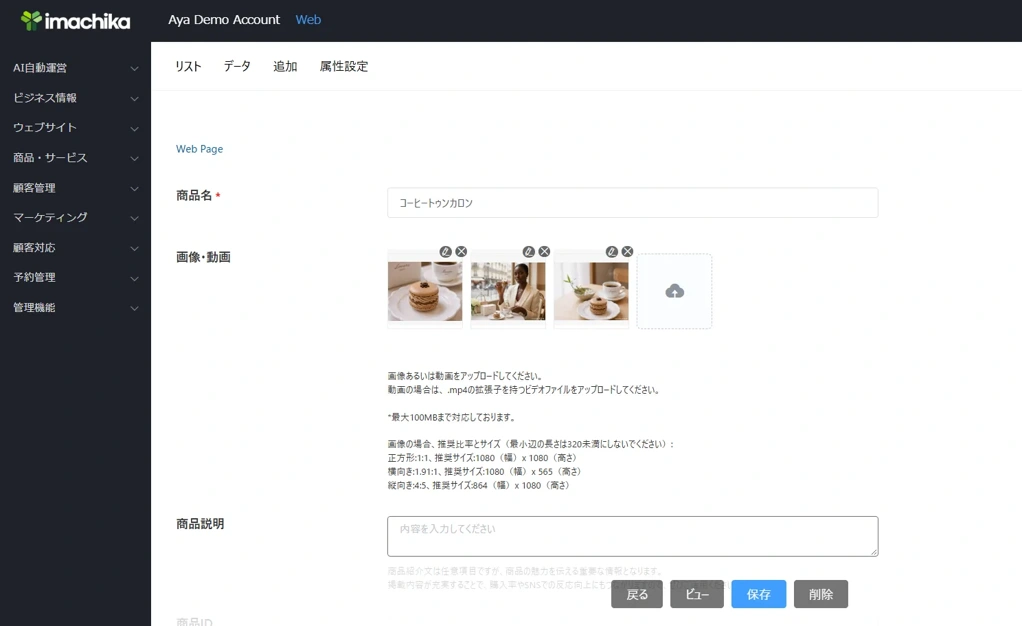Screen dimensions: 1022x626
Task: Click the 削除 delete button
Action: tap(821, 594)
